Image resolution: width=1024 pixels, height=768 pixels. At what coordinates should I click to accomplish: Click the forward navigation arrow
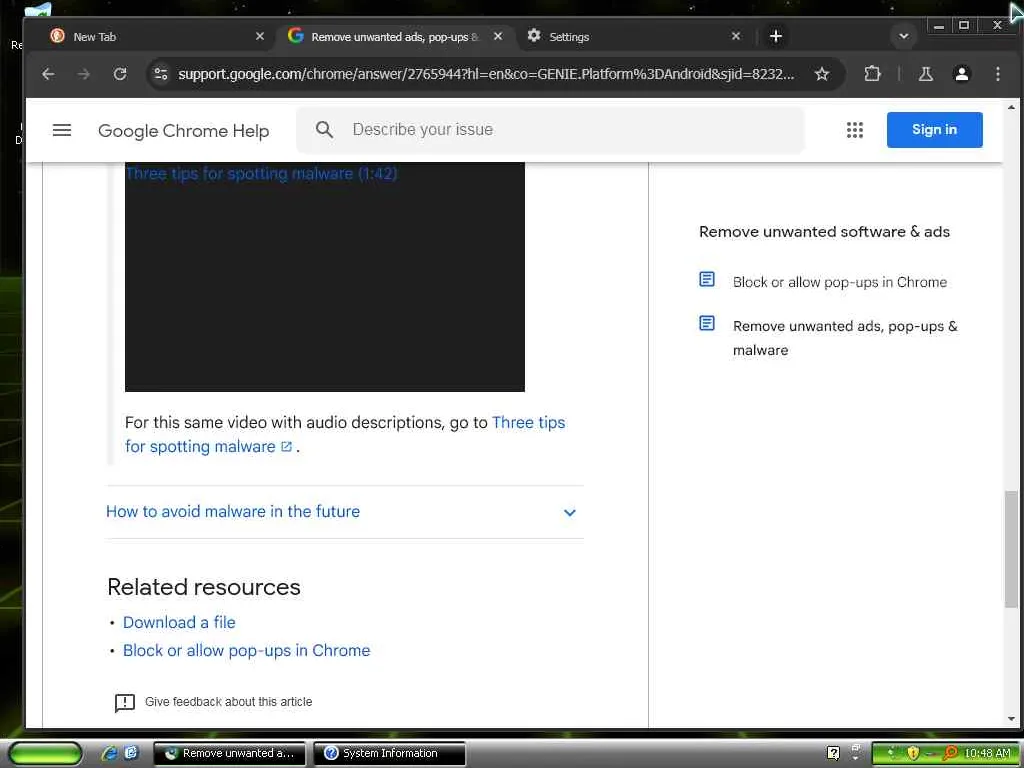84,74
